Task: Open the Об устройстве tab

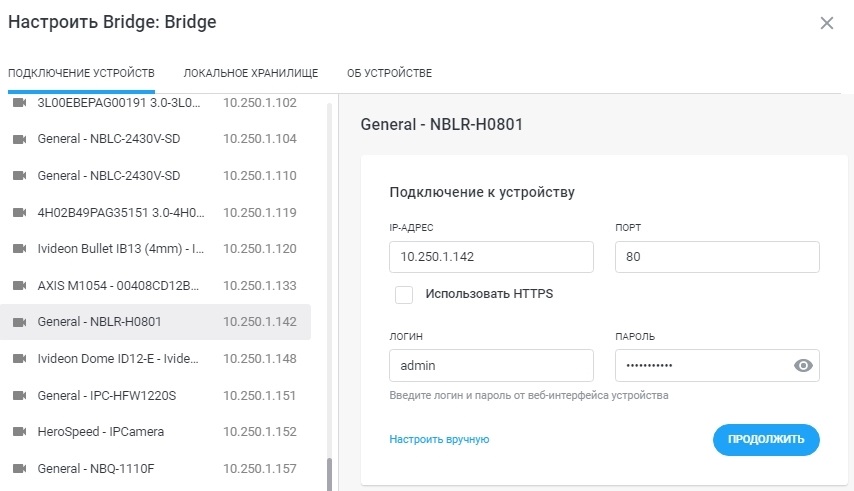Action: [389, 73]
